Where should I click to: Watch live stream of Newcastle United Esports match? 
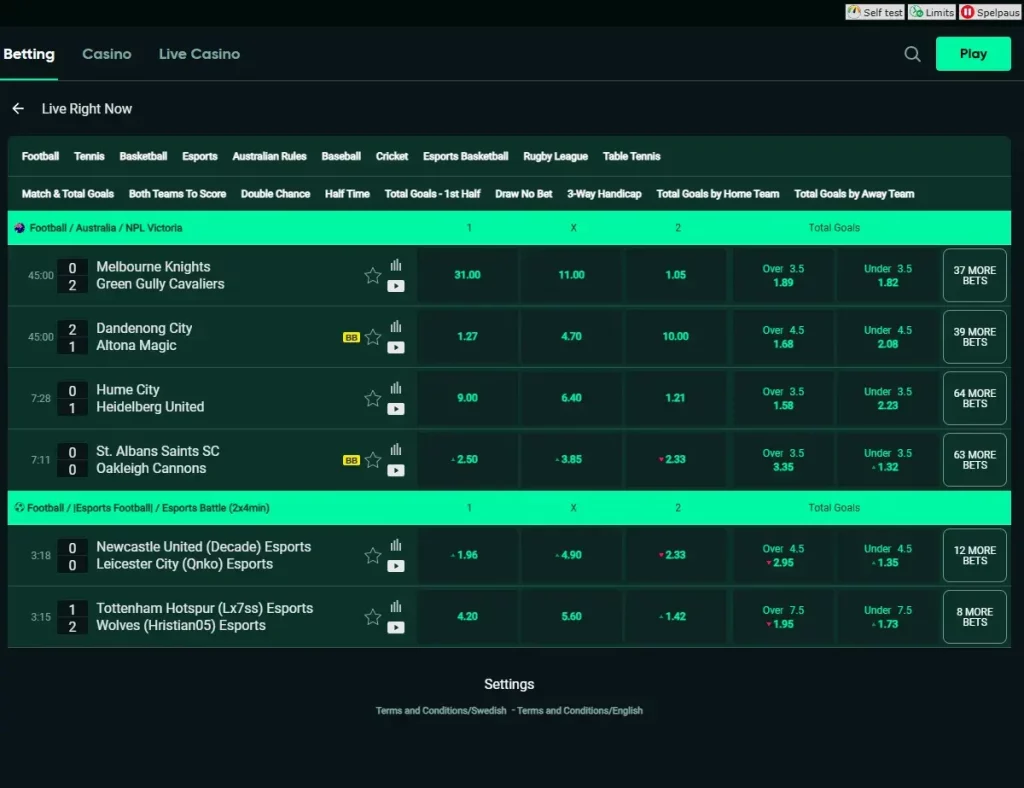click(x=396, y=566)
